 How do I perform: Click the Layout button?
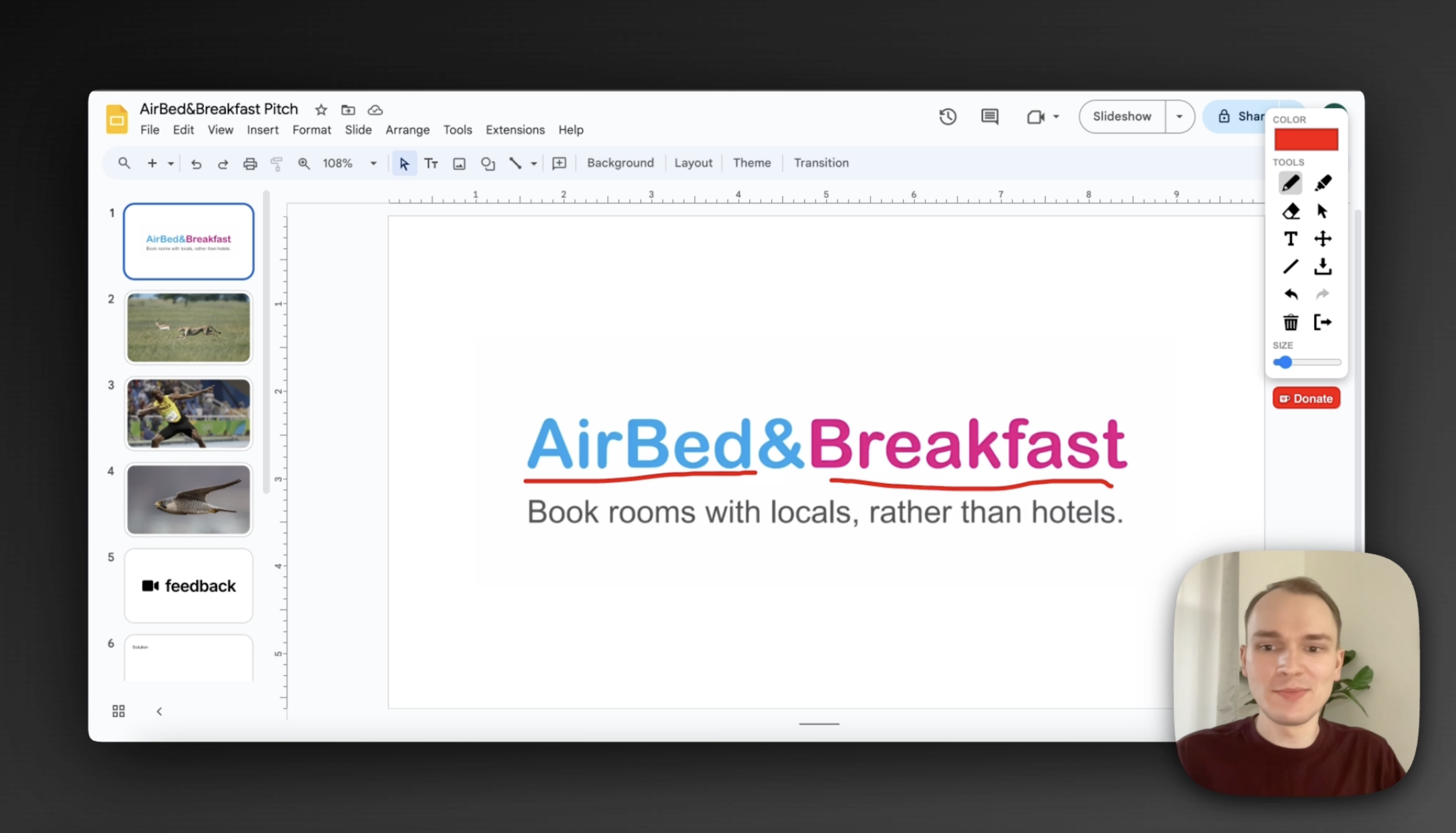pos(693,162)
